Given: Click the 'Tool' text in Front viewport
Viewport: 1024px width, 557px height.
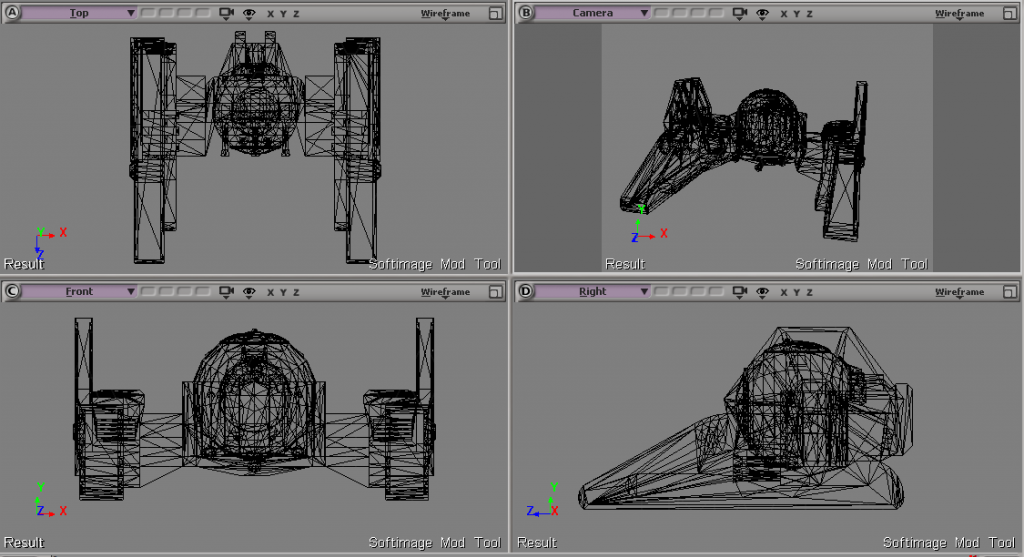Looking at the screenshot, I should [x=488, y=543].
